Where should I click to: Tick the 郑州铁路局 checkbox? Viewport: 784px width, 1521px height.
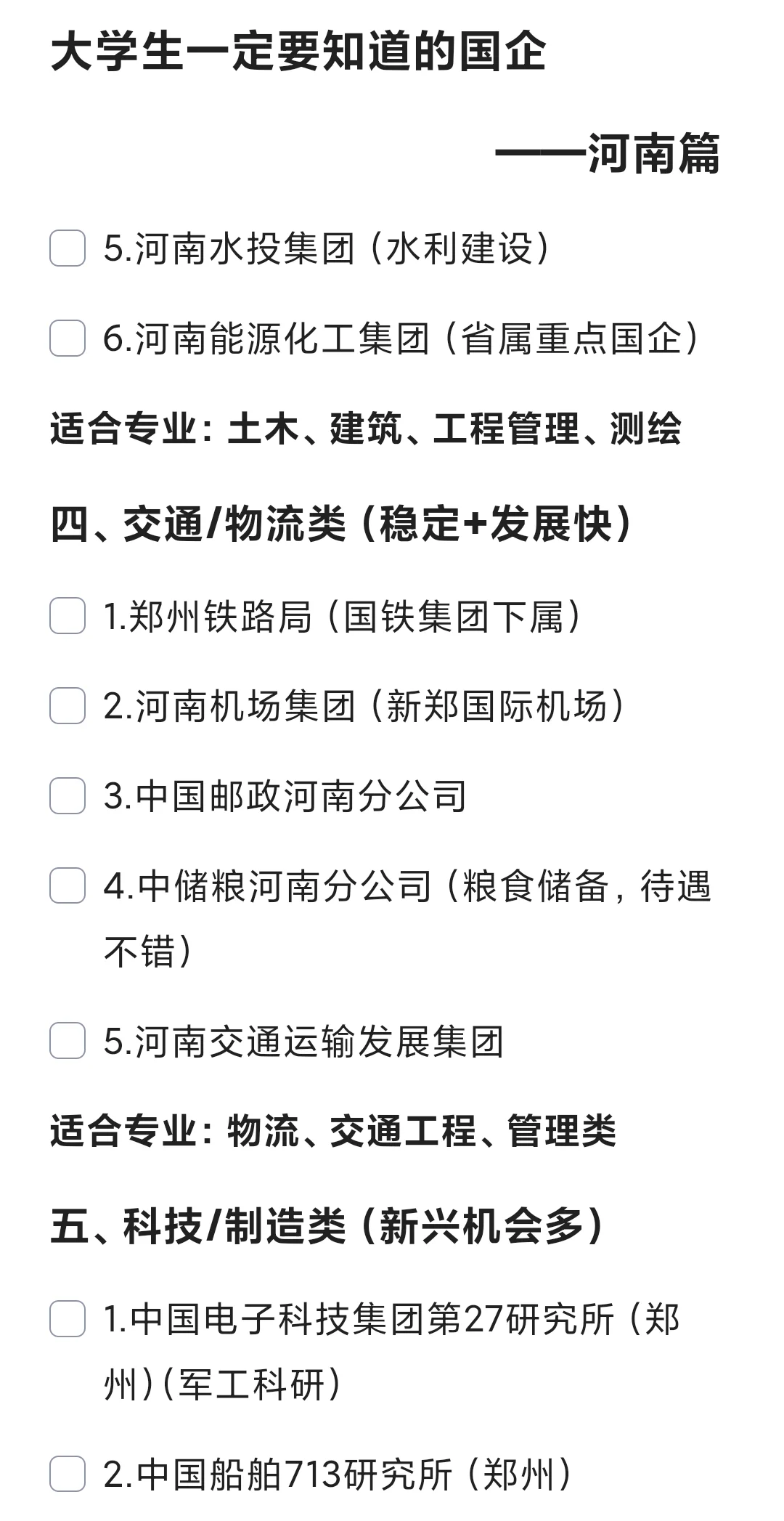(68, 617)
